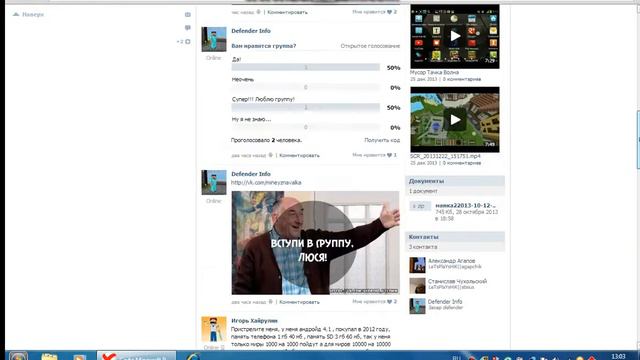Viewport: 640px width, 360px height.
Task: Open Defender Info author link on poll post
Action: pyautogui.click(x=251, y=31)
